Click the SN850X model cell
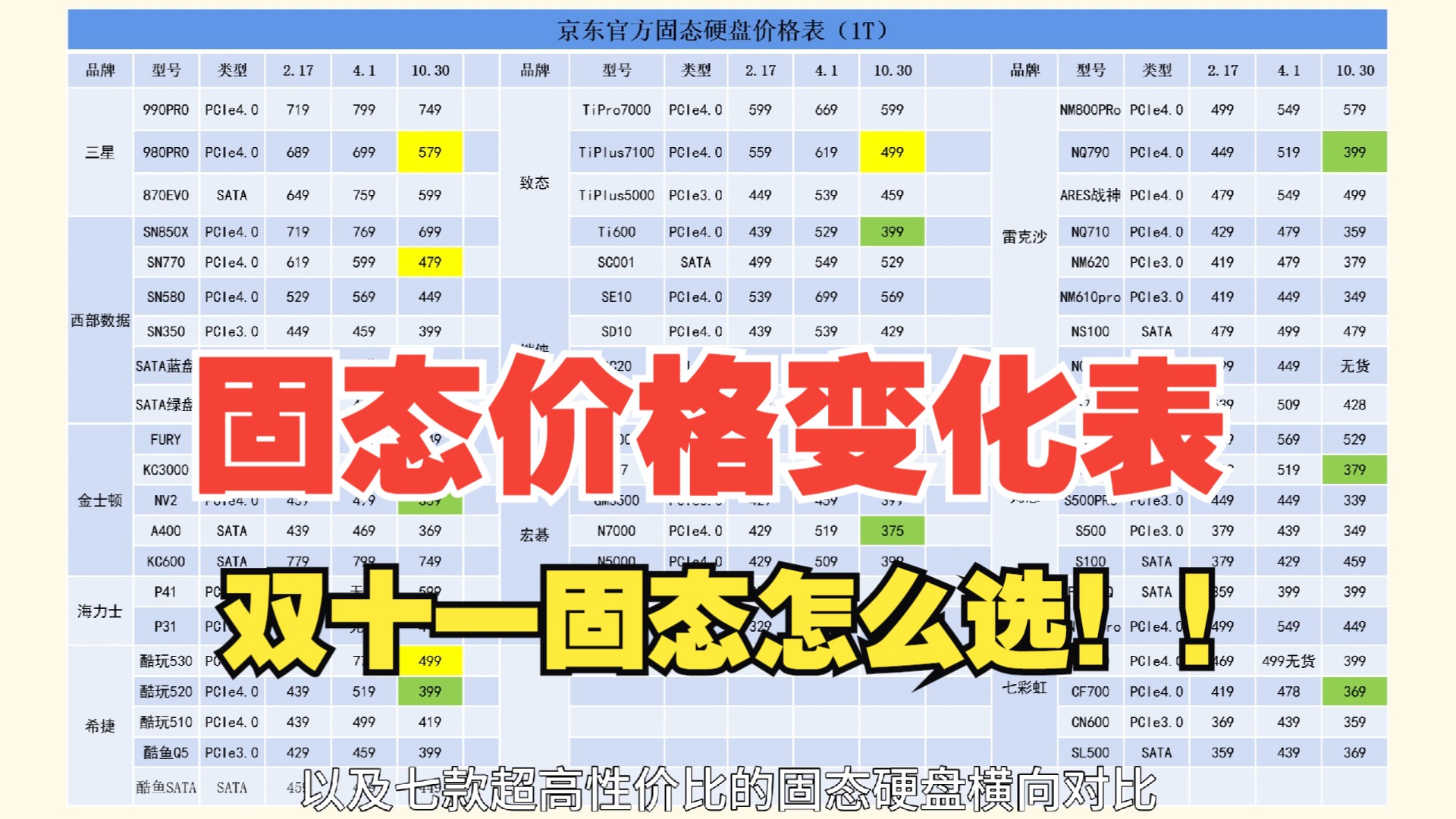The width and height of the screenshot is (1456, 819). tap(166, 232)
